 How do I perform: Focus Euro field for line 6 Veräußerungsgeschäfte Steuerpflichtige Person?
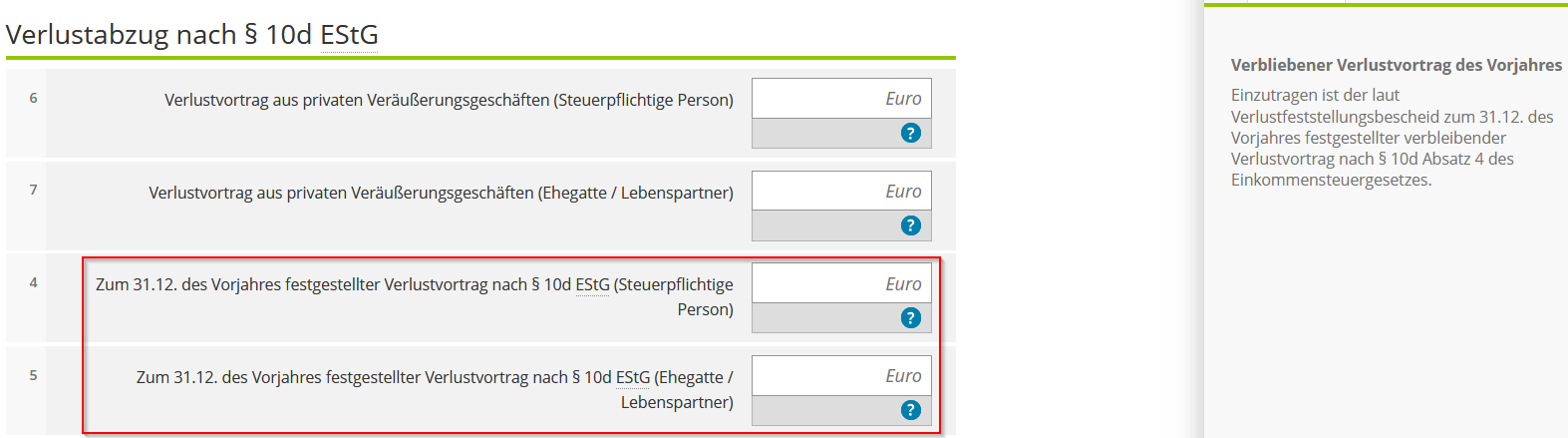pyautogui.click(x=841, y=99)
